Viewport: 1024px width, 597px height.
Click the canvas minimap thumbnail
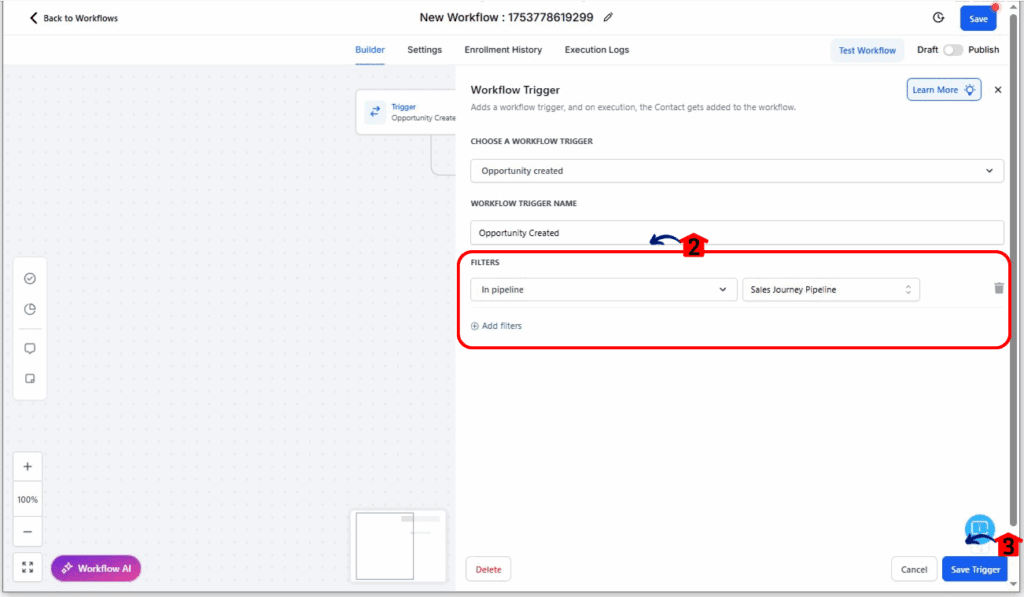click(399, 546)
